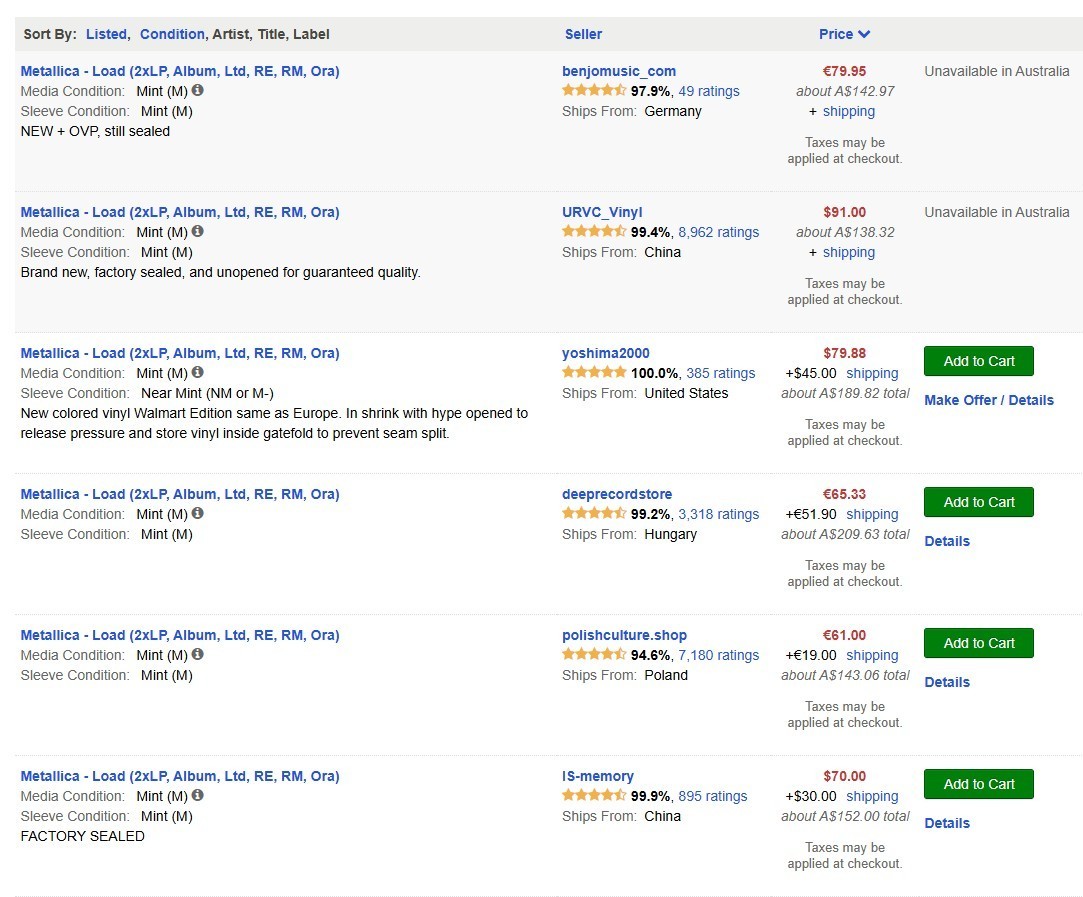Screen dimensions: 1083x897
Task: Add yoshima2000 listing to cart
Action: pos(978,361)
